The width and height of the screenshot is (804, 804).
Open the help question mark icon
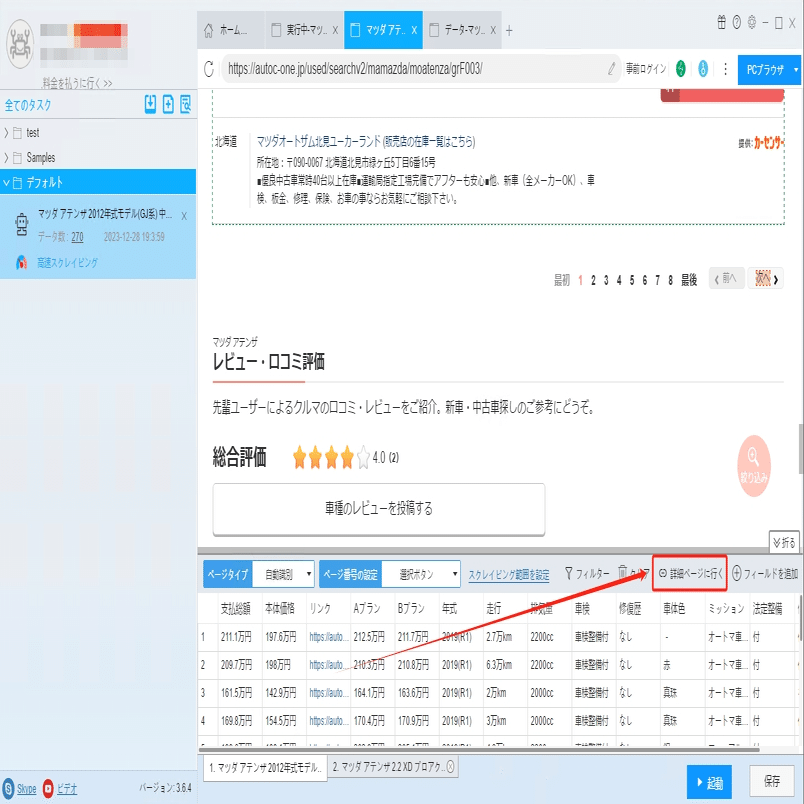point(737,23)
